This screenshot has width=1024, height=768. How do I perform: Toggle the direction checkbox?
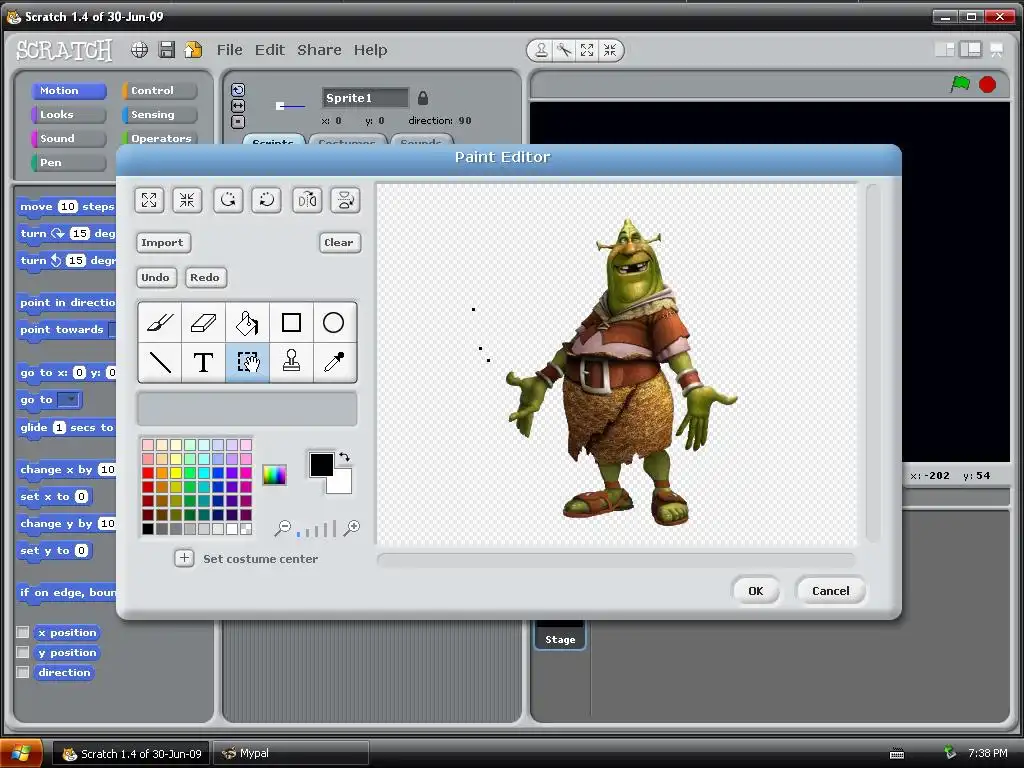click(x=23, y=672)
